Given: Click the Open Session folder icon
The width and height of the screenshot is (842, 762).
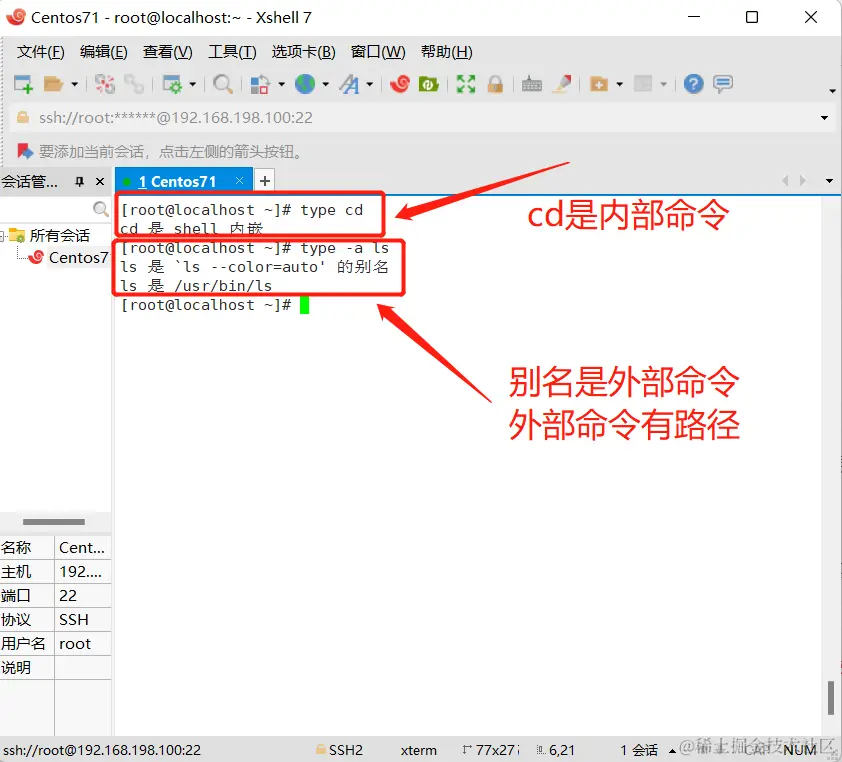Looking at the screenshot, I should click(x=53, y=84).
